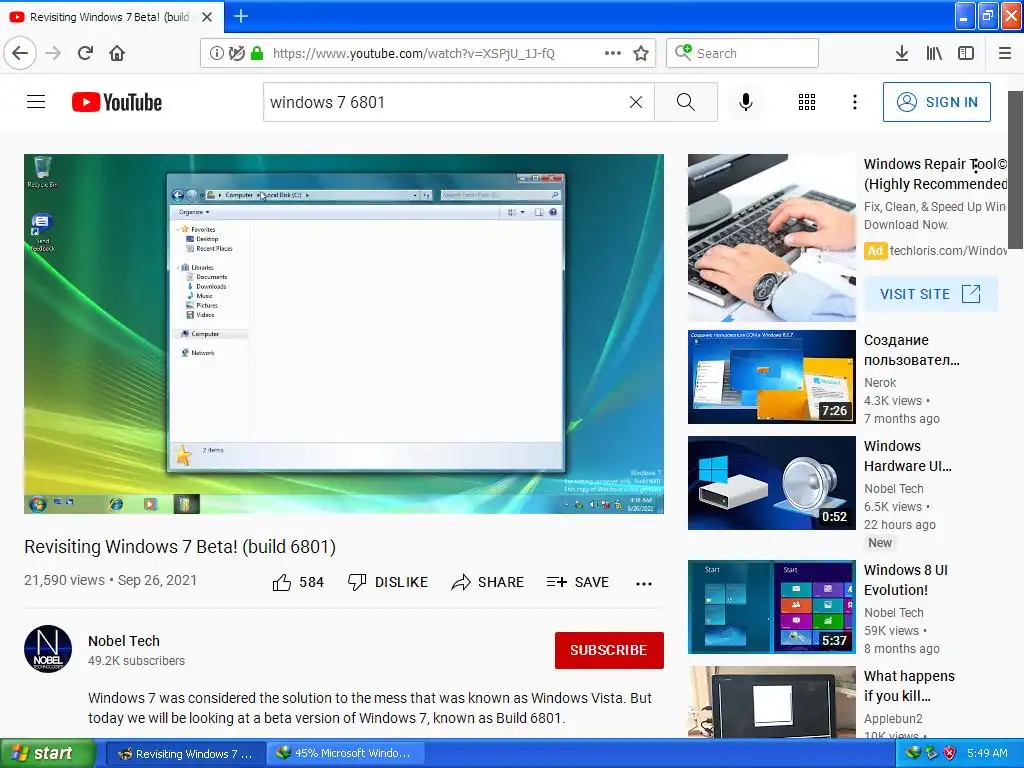The width and height of the screenshot is (1024, 768).
Task: Click the YouTube logo
Action: (x=117, y=102)
